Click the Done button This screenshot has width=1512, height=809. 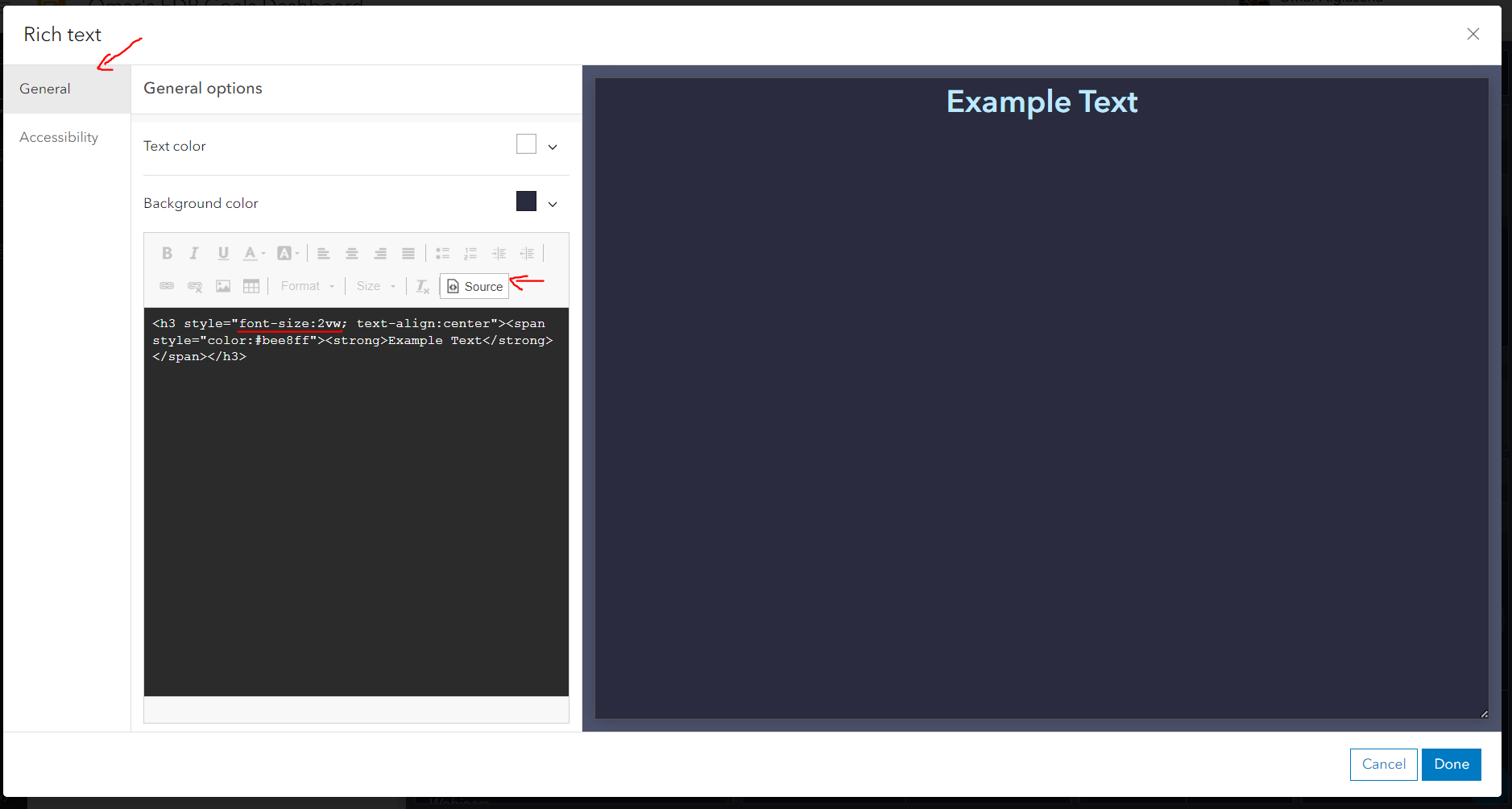coord(1450,764)
